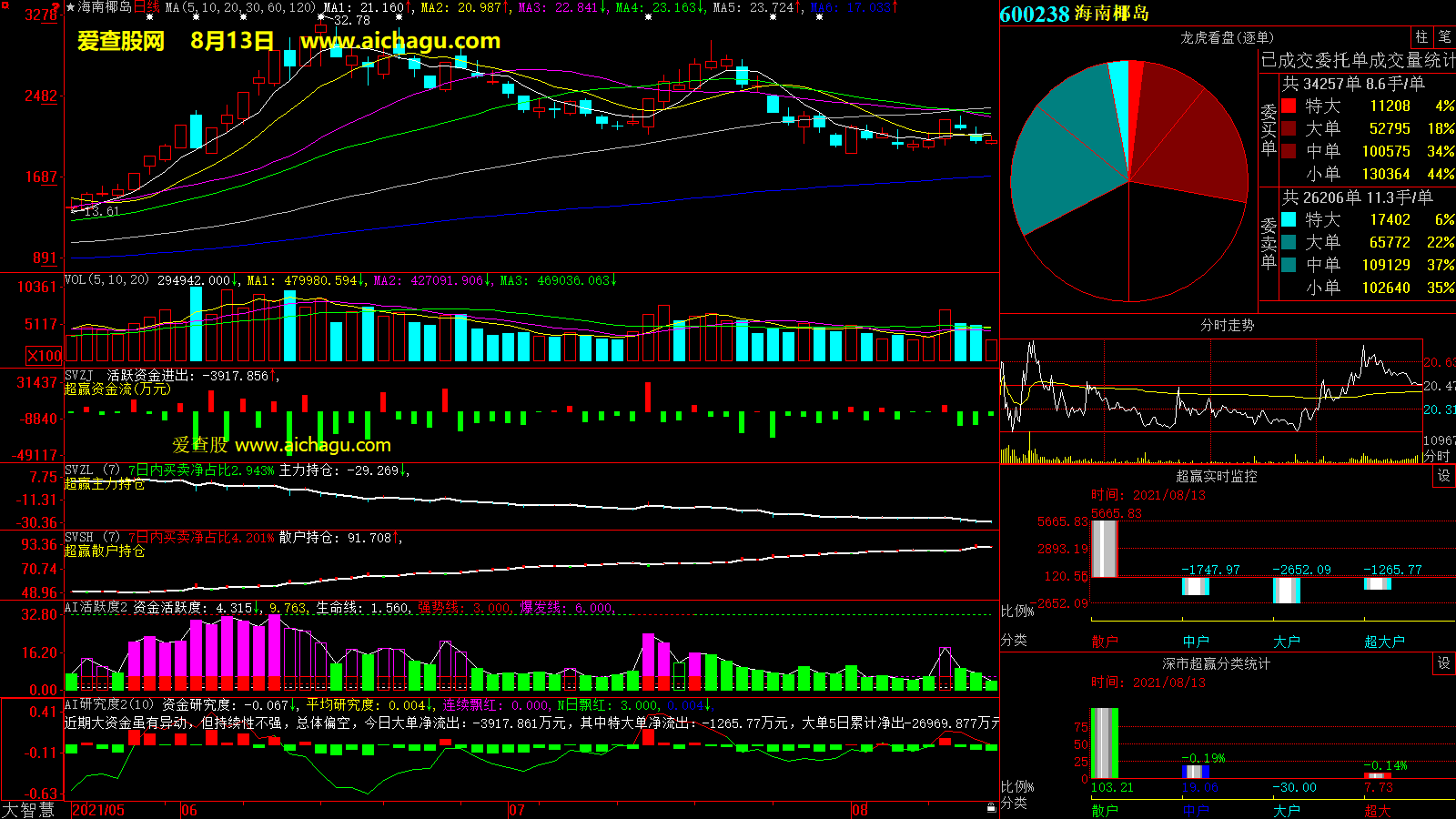Click the 分时走势 intraday chart title

pyautogui.click(x=1227, y=325)
